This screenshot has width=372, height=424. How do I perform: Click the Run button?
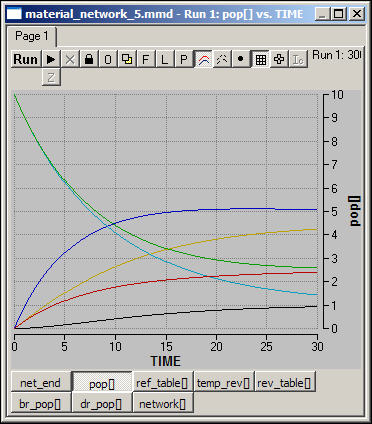(x=26, y=59)
